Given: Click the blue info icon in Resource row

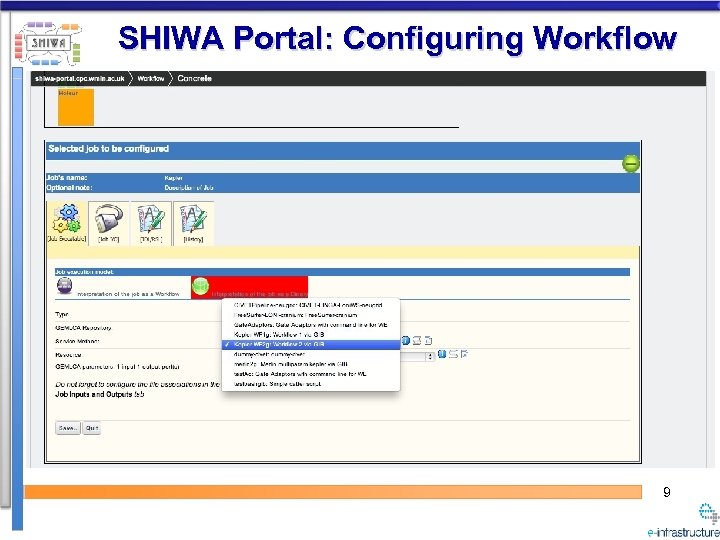Looking at the screenshot, I should 442,354.
